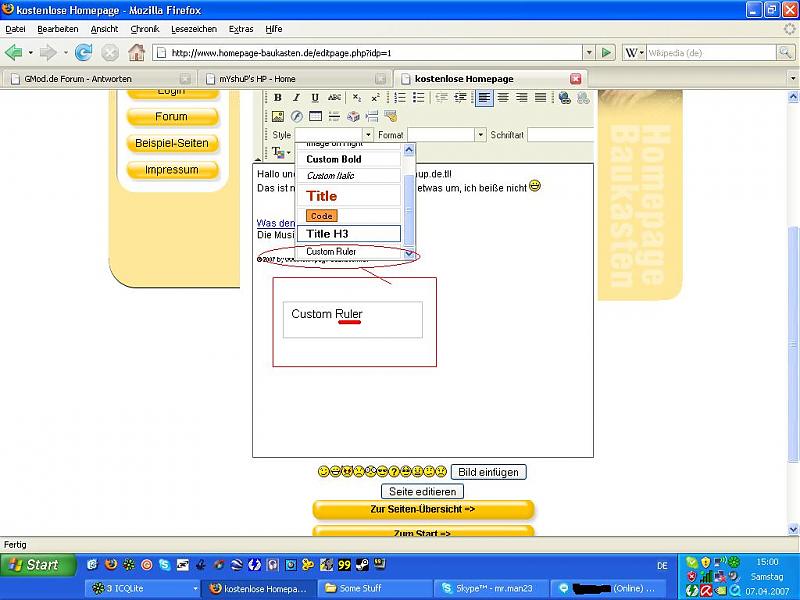Open the Lesezeichen menu
800x600 pixels.
(193, 29)
